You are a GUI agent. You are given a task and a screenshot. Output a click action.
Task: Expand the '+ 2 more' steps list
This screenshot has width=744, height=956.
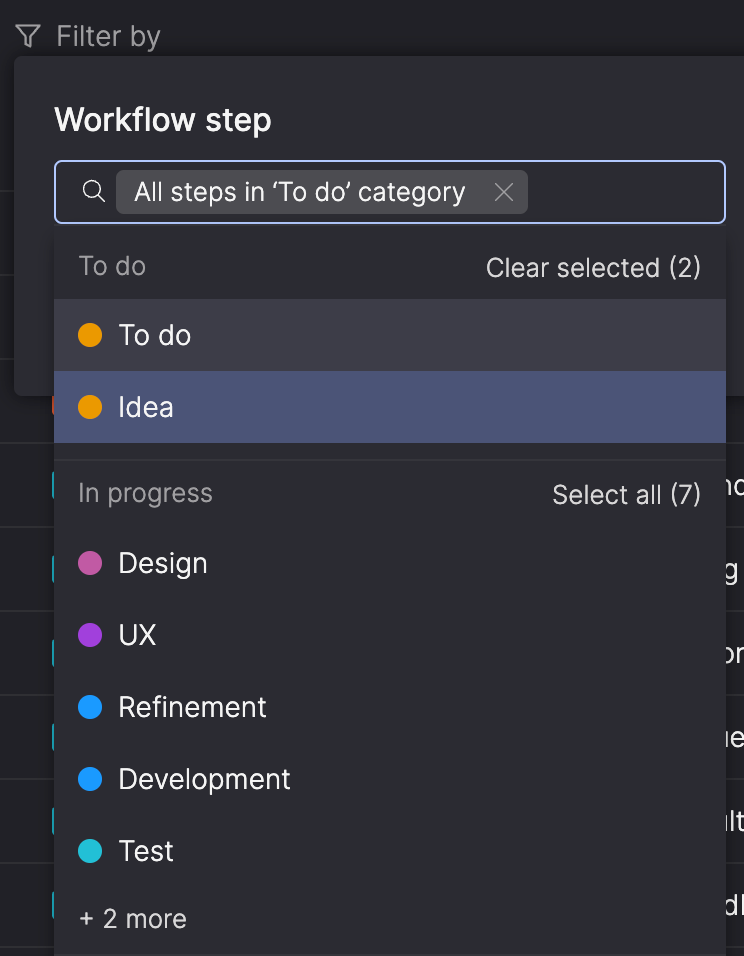[132, 919]
